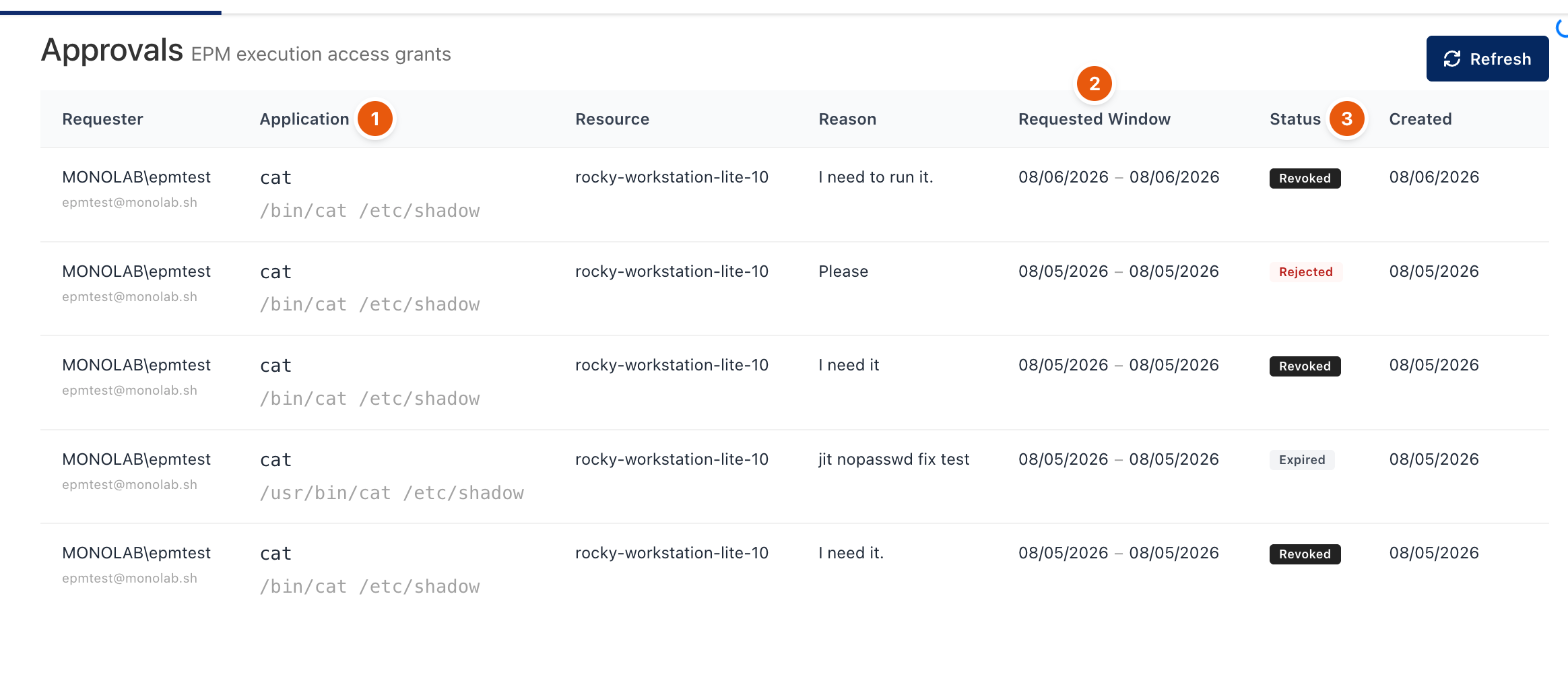This screenshot has height=687, width=1568.
Task: Click 'cat' application name in the Rejected row
Action: coord(276,272)
